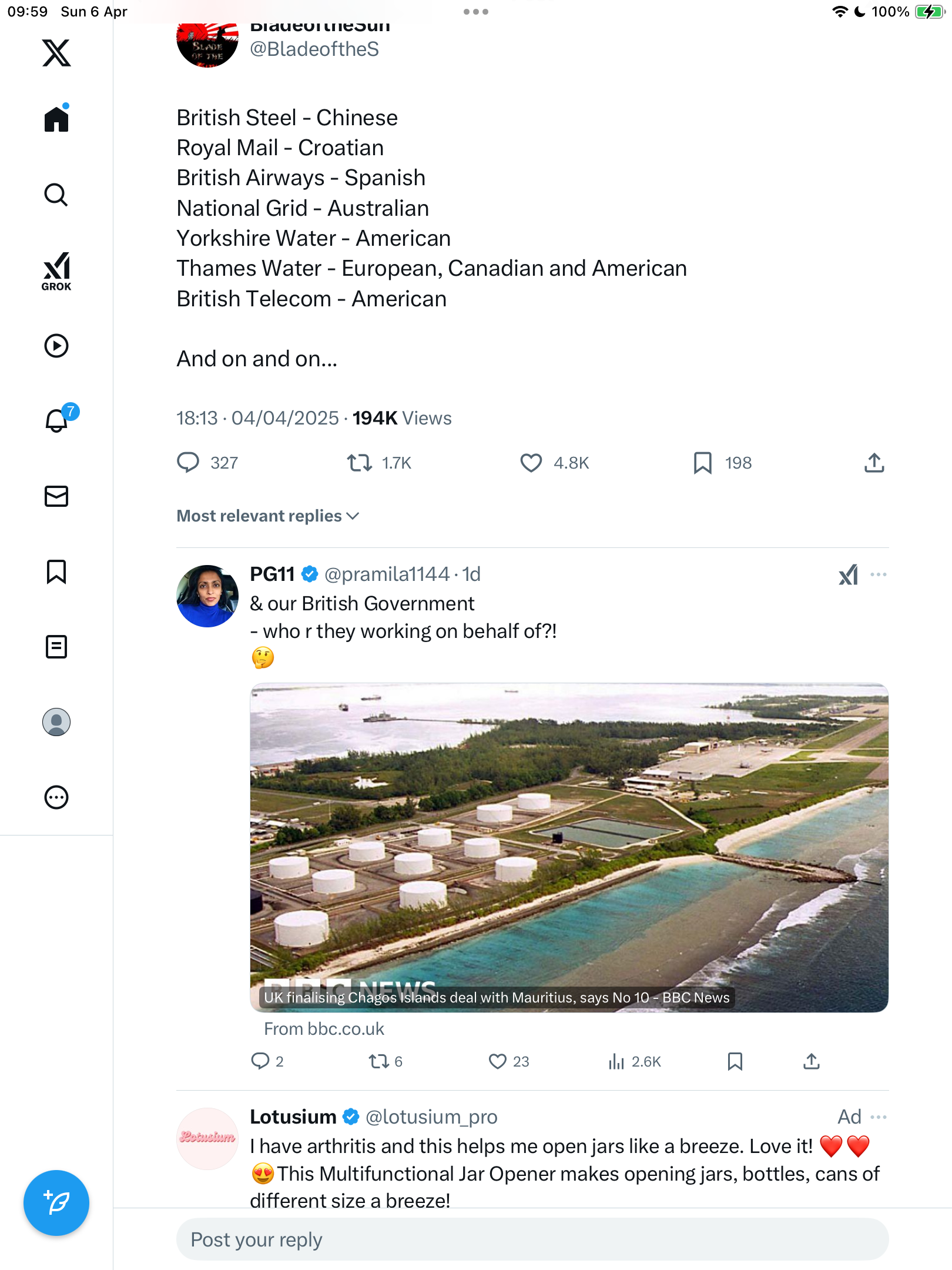Go to the Home feed
952x1270 pixels.
pos(56,119)
